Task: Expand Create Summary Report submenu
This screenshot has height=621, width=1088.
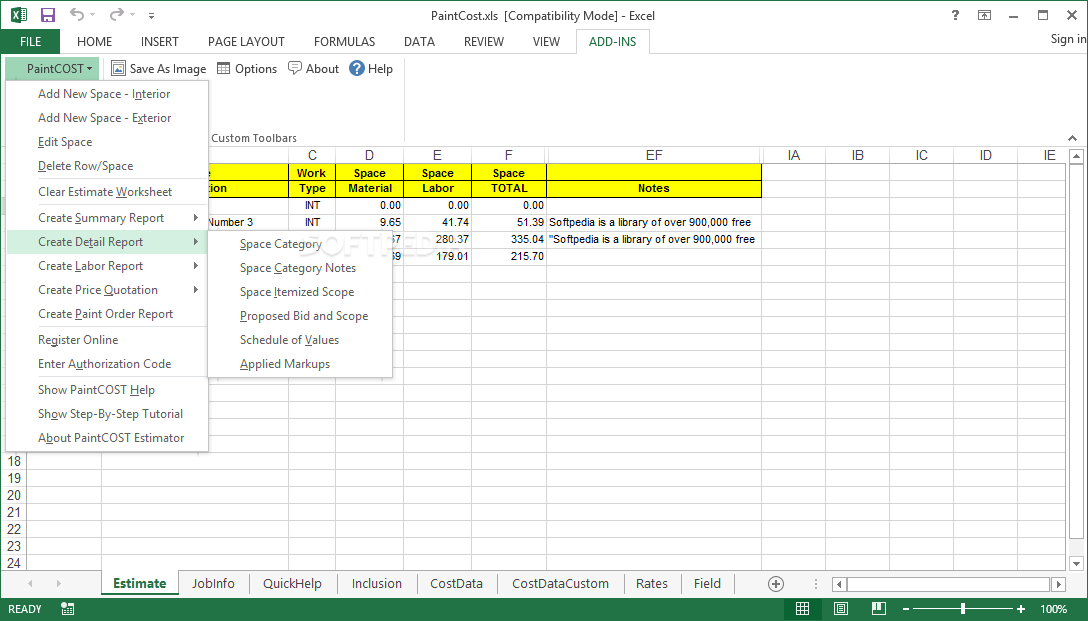Action: pyautogui.click(x=107, y=218)
